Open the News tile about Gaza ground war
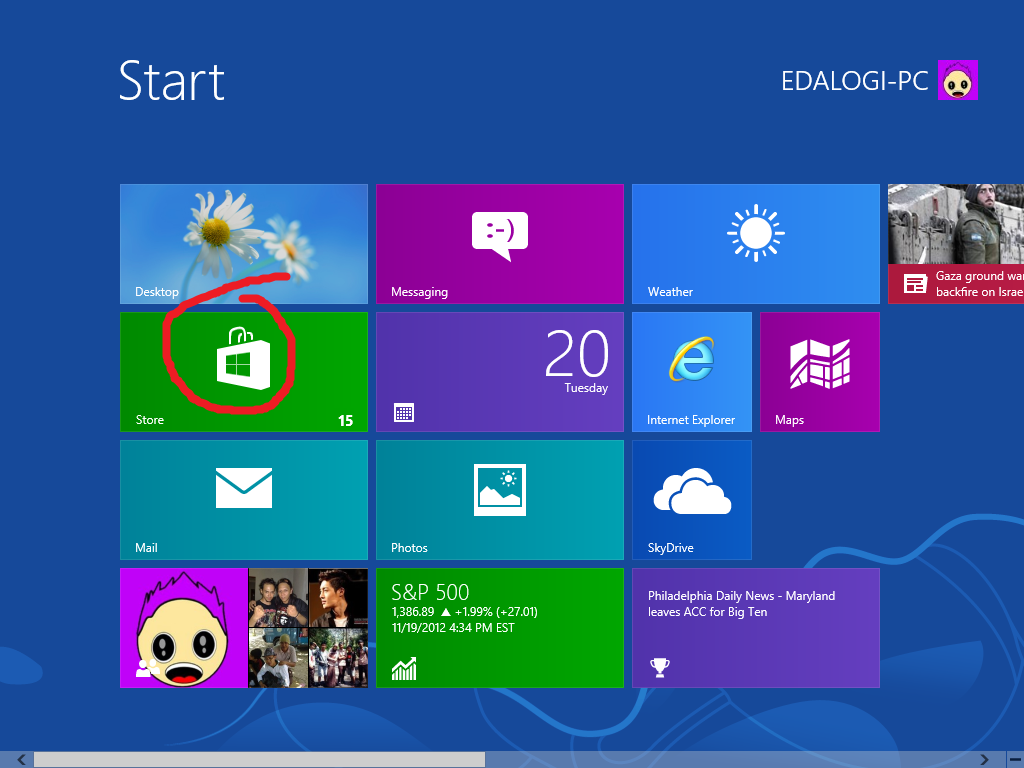The image size is (1024, 768). pos(956,244)
